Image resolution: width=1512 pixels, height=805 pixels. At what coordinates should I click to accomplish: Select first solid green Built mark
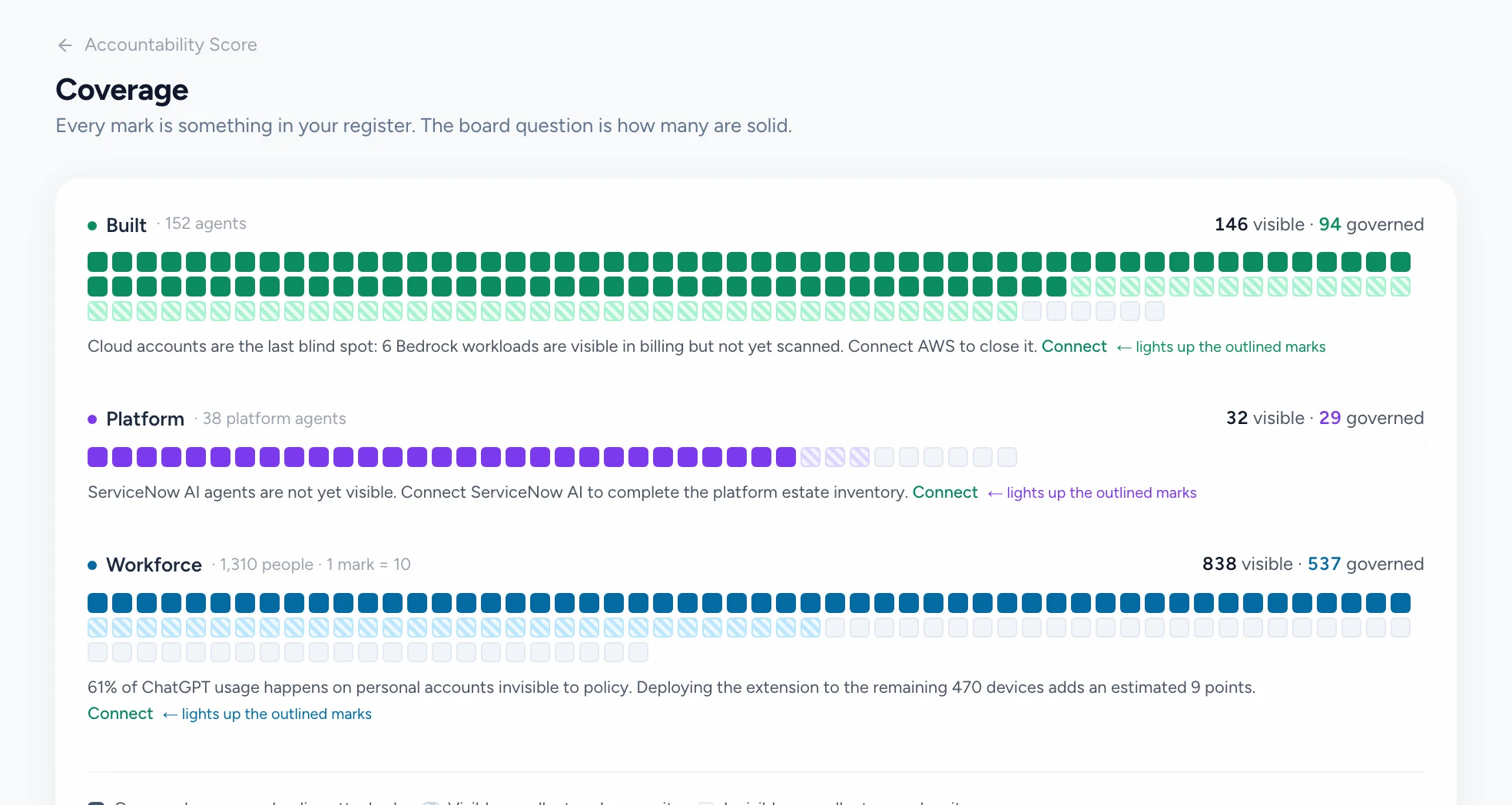(98, 262)
